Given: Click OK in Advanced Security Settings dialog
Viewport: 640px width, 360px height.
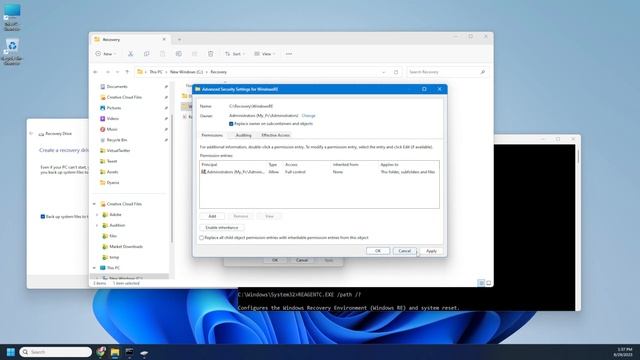Looking at the screenshot, I should pos(378,251).
